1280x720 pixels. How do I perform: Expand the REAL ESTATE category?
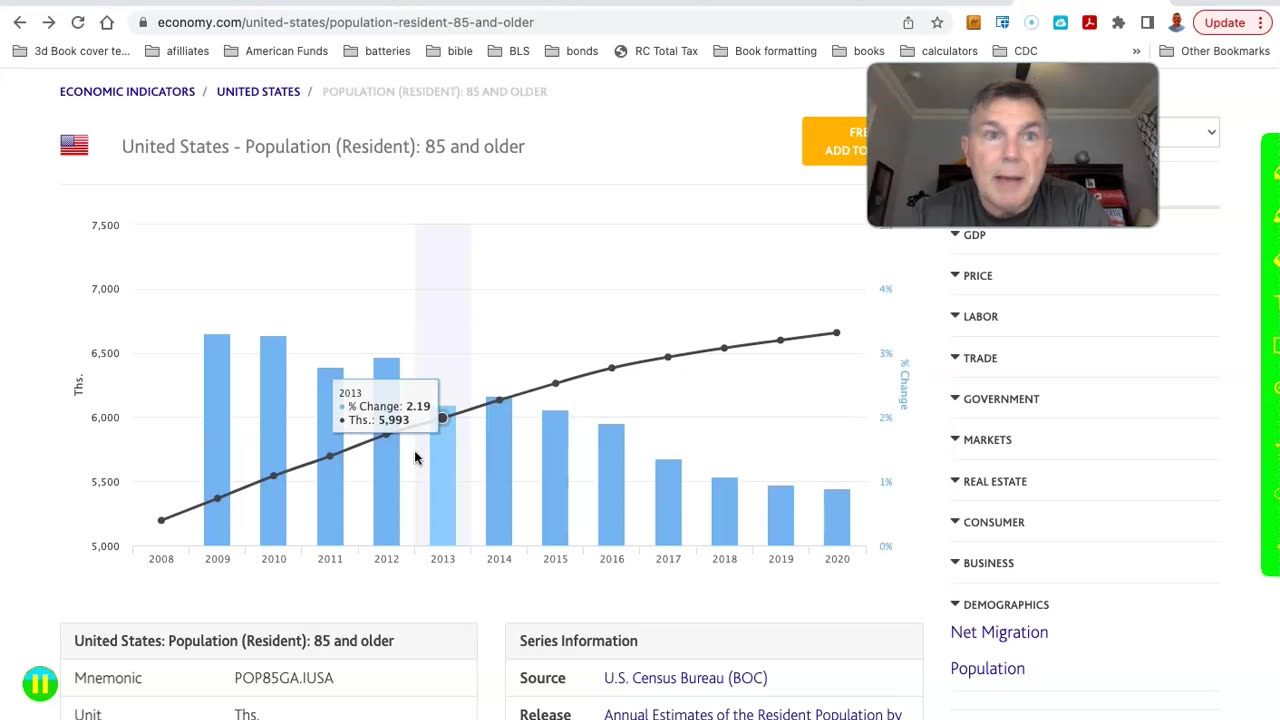tap(988, 482)
